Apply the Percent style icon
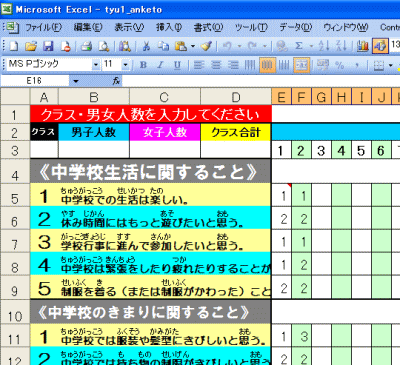This screenshot has width=400, height=365. pos(340,65)
